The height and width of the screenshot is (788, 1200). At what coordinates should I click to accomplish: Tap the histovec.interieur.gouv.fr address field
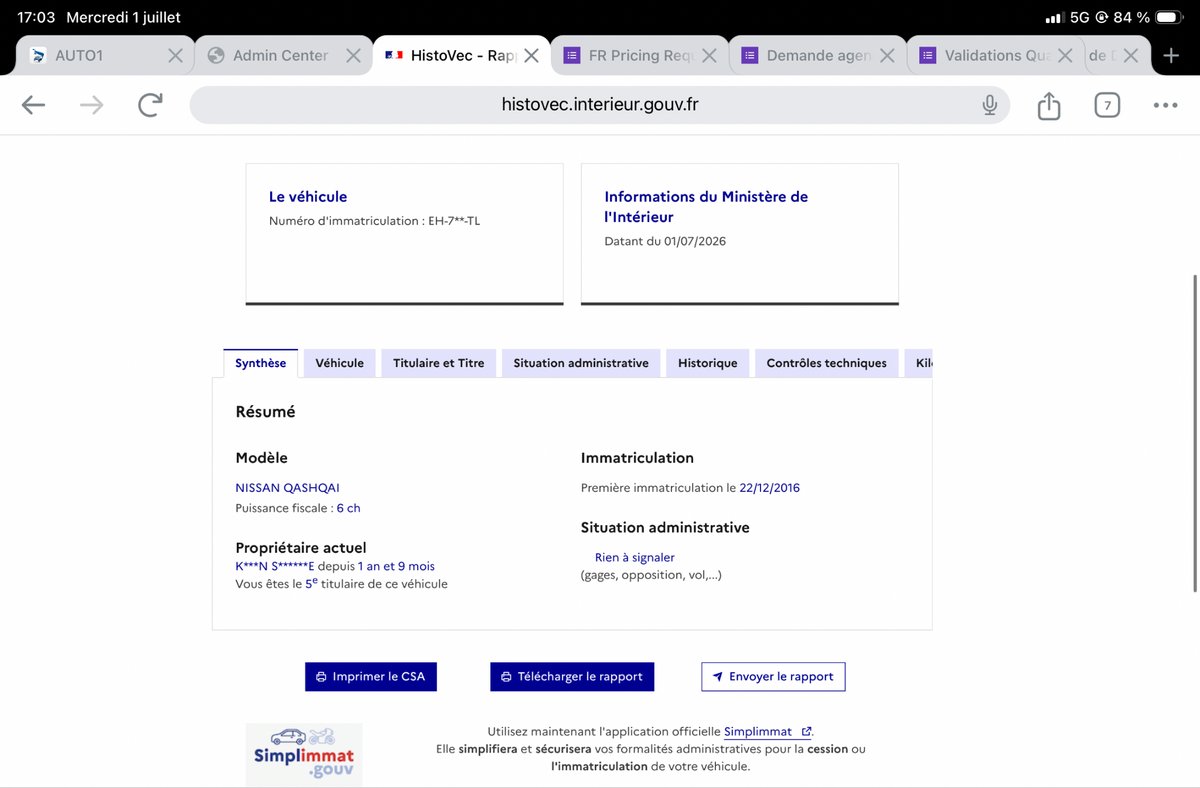pyautogui.click(x=600, y=105)
